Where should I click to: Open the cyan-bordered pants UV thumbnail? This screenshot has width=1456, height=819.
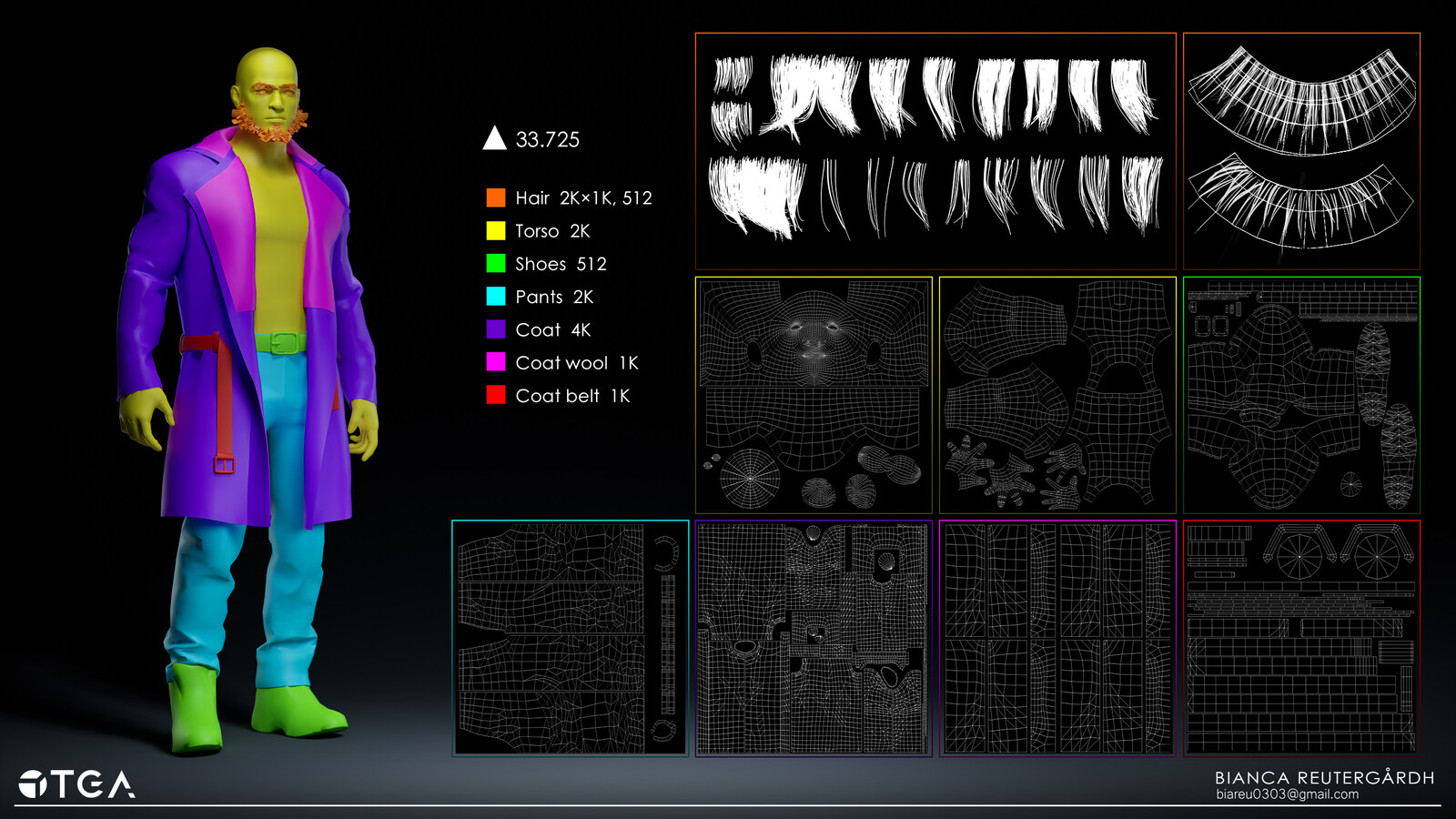570,638
